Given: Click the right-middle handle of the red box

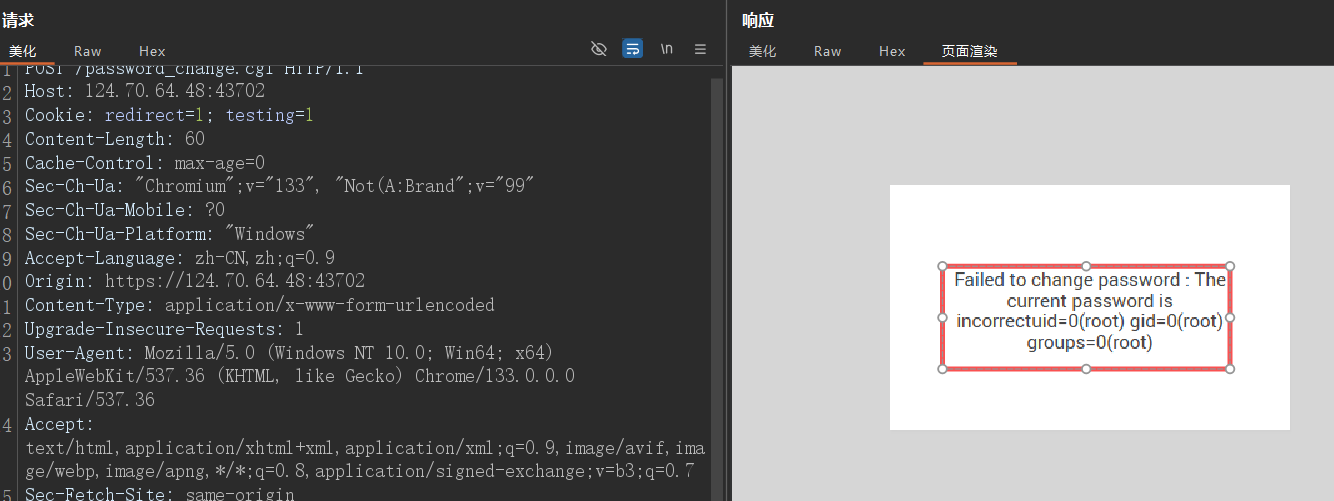Looking at the screenshot, I should coord(1230,317).
